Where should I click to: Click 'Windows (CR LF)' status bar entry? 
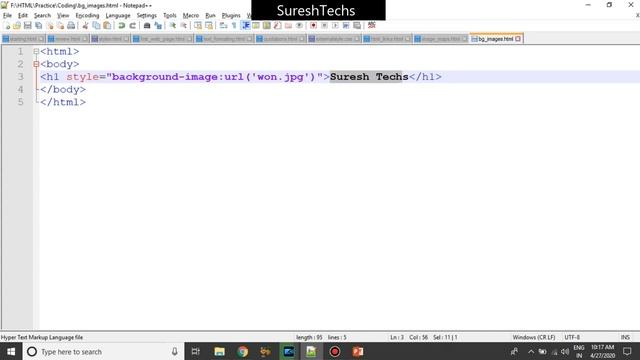(x=534, y=337)
